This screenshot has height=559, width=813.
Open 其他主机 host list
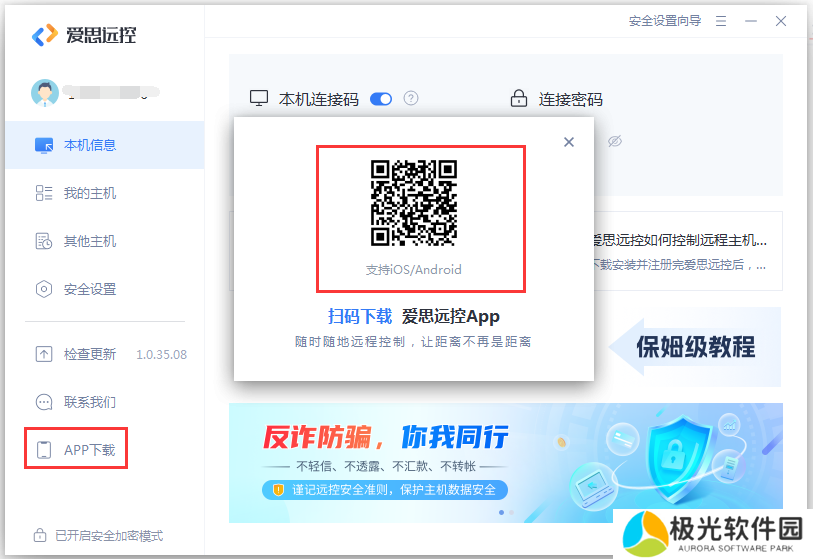coord(90,241)
